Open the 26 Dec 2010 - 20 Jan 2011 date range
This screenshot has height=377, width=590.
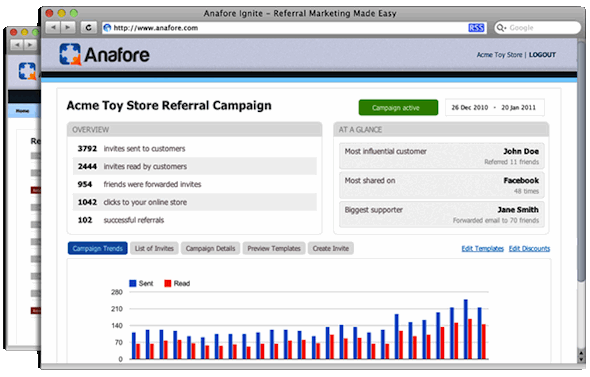pos(494,108)
